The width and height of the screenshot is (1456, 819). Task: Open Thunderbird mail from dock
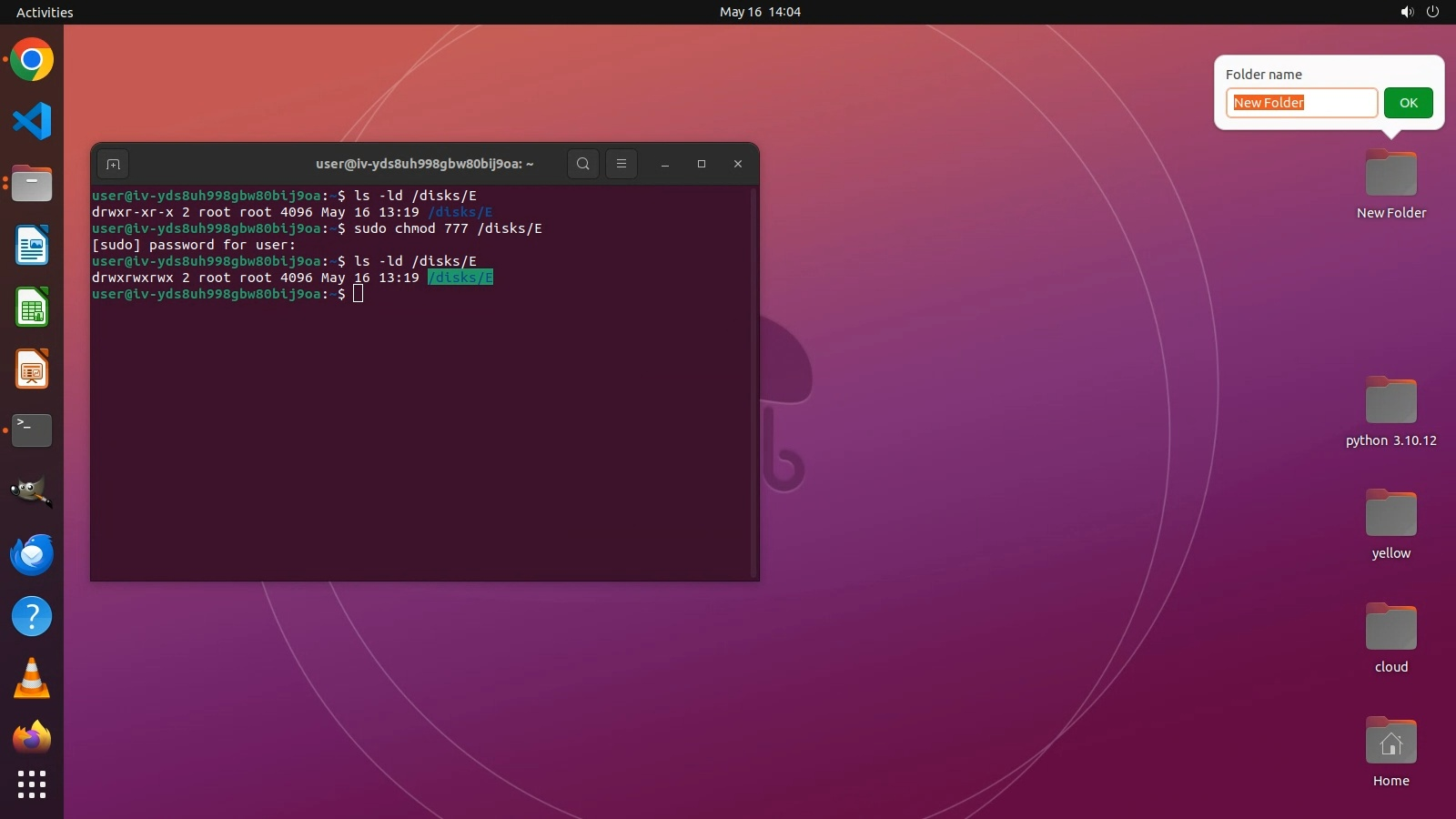pos(32,554)
